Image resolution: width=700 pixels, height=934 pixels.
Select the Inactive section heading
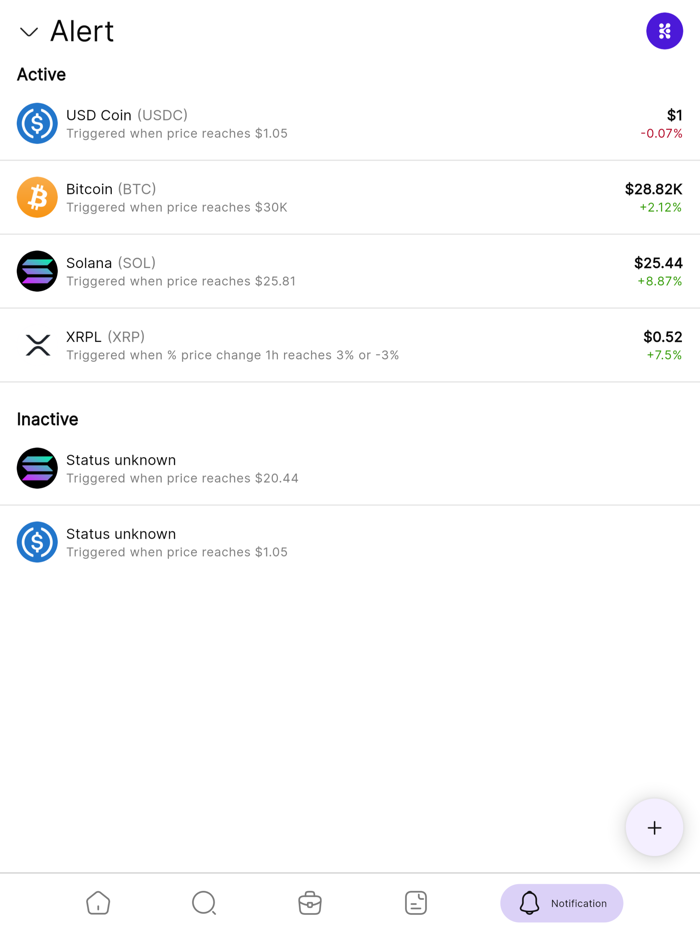47,419
